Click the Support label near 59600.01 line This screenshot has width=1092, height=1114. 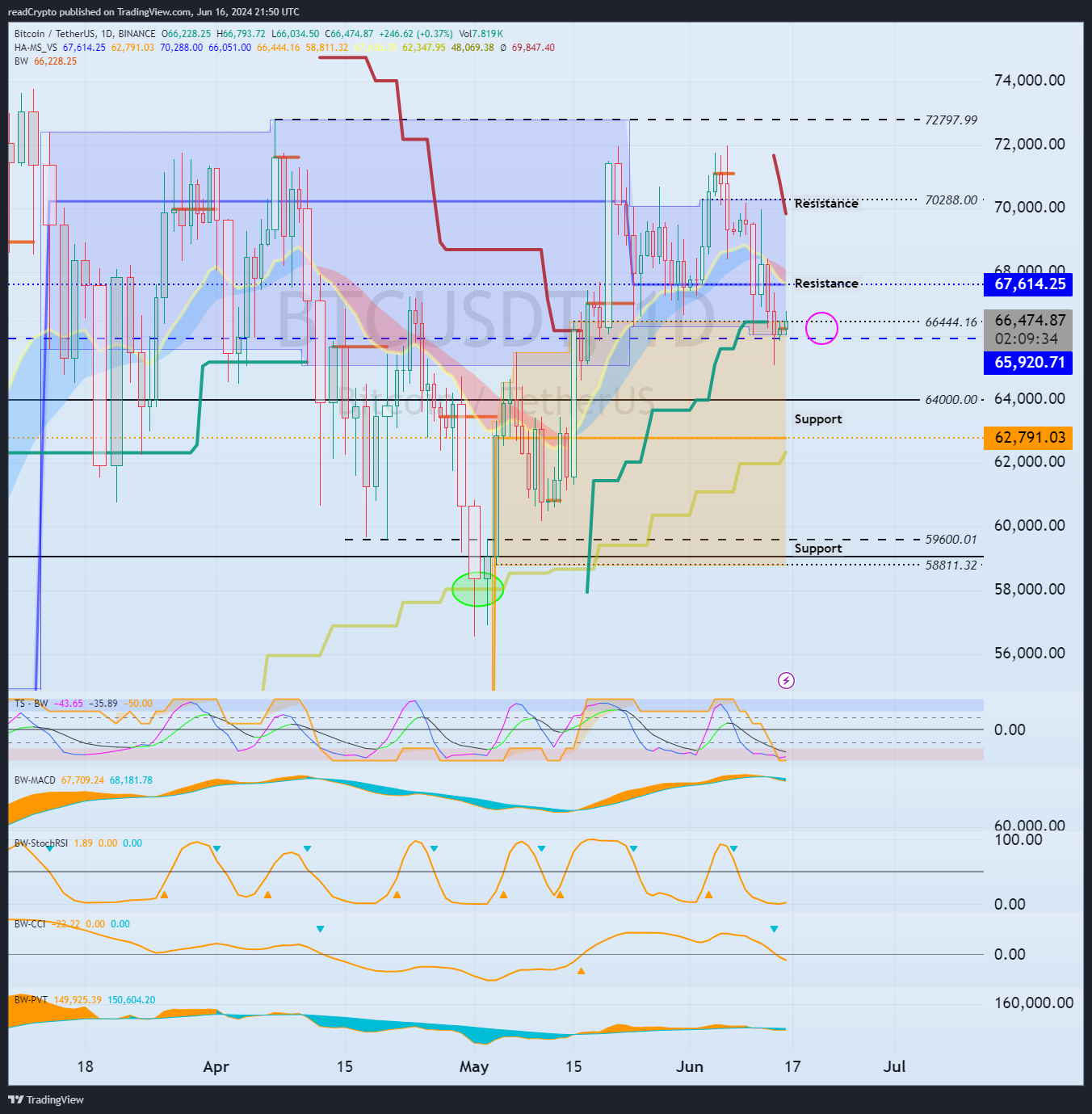(818, 549)
